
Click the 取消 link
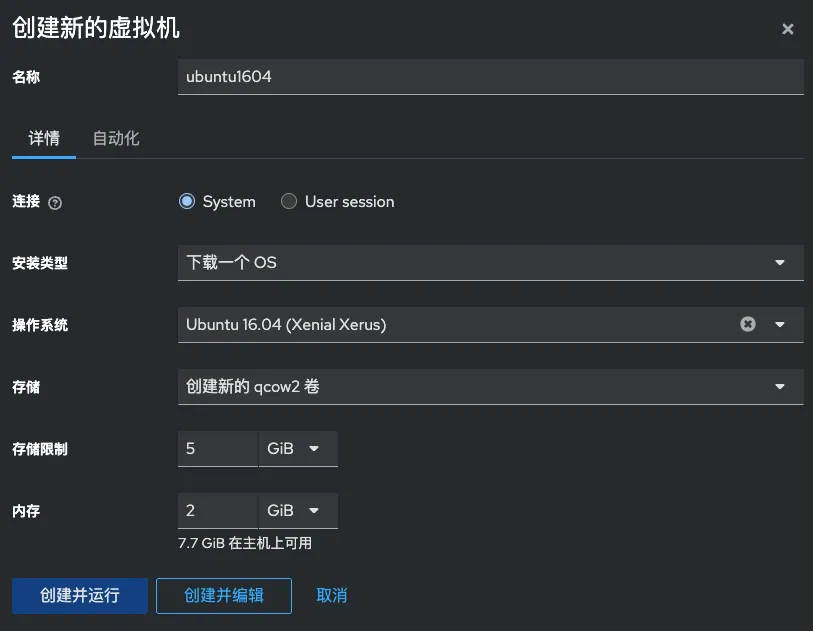pos(332,595)
